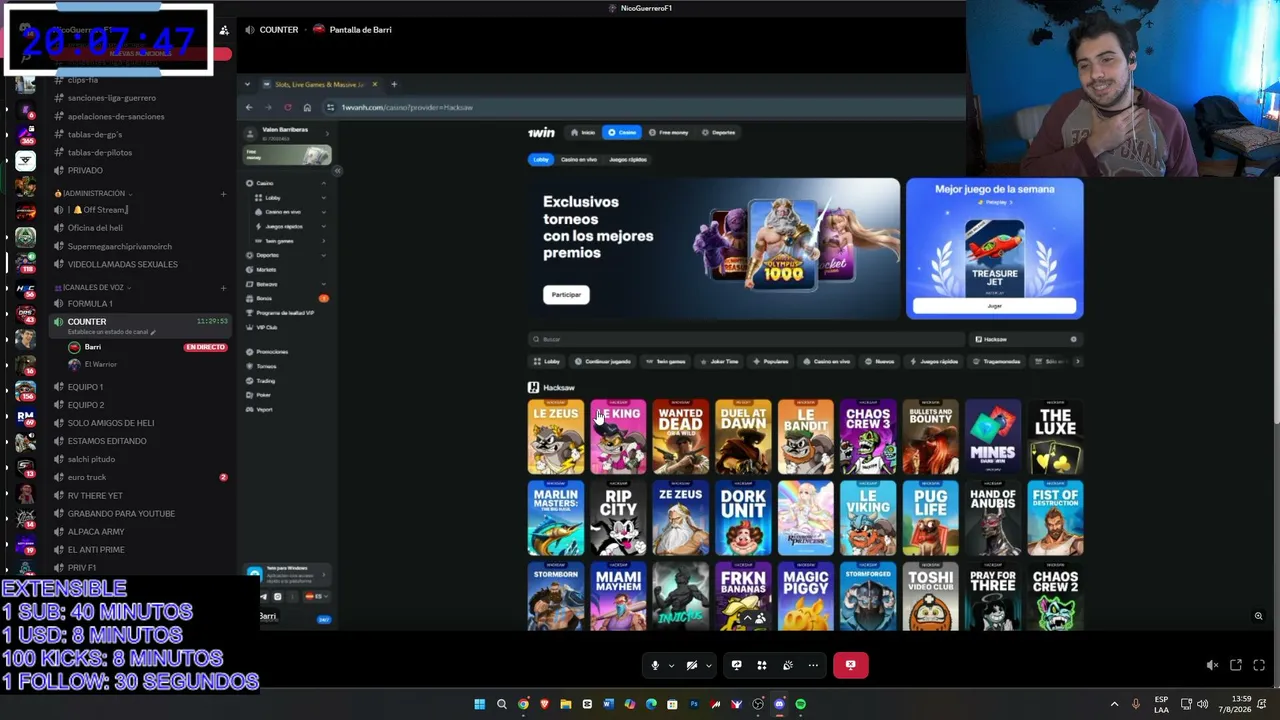This screenshot has height=720, width=1280.
Task: Turn on camera in call controls
Action: click(691, 665)
